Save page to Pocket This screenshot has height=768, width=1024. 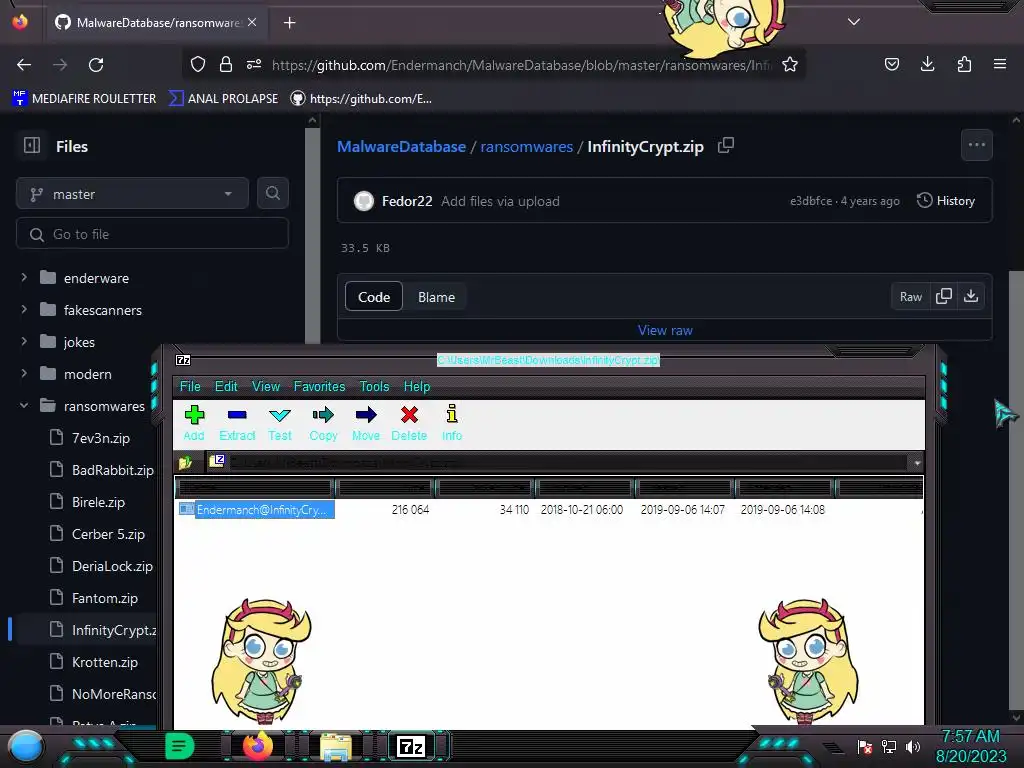(x=891, y=64)
